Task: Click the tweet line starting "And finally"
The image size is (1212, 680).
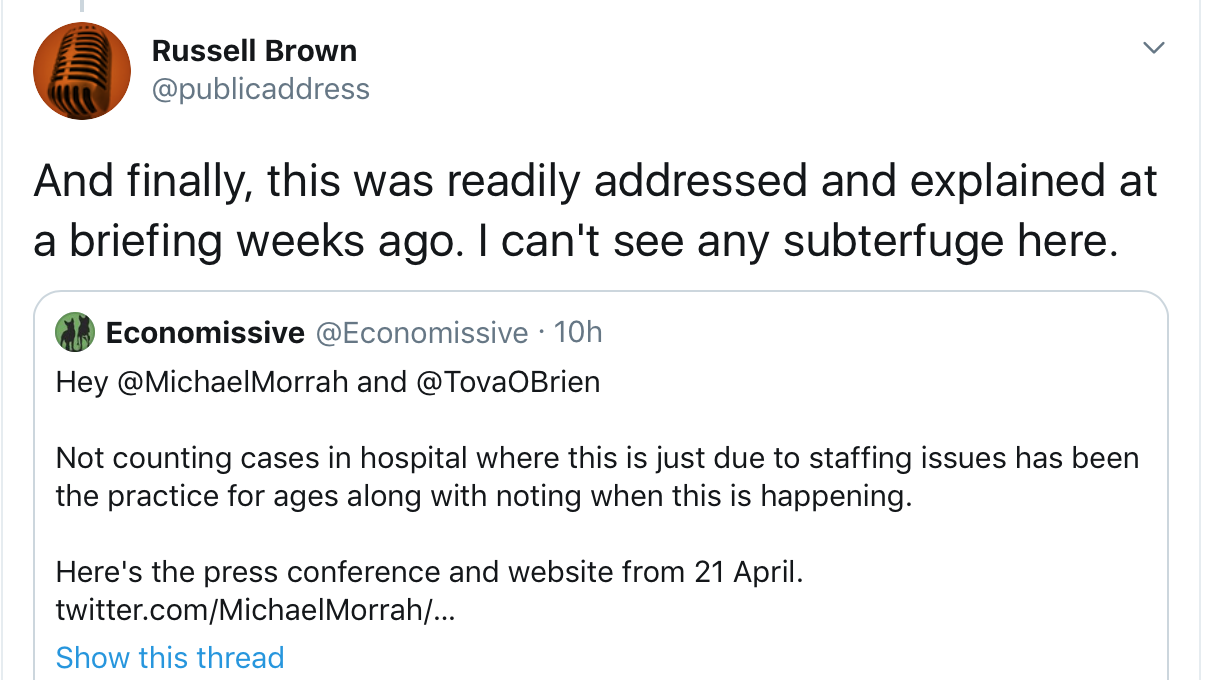Action: 595,181
